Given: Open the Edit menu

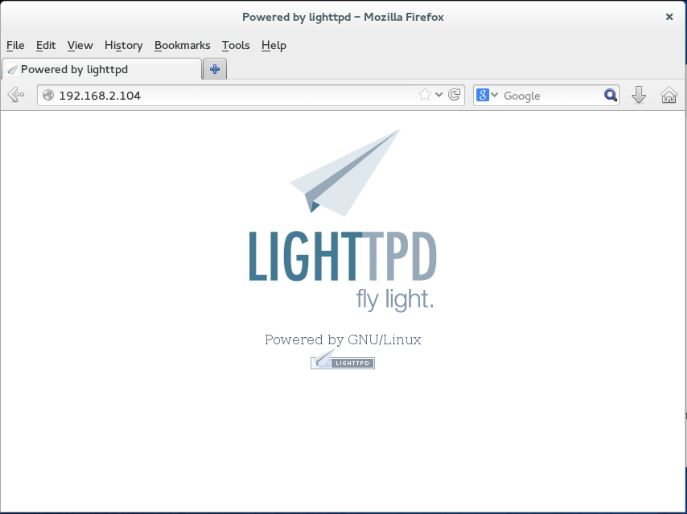Looking at the screenshot, I should point(46,45).
